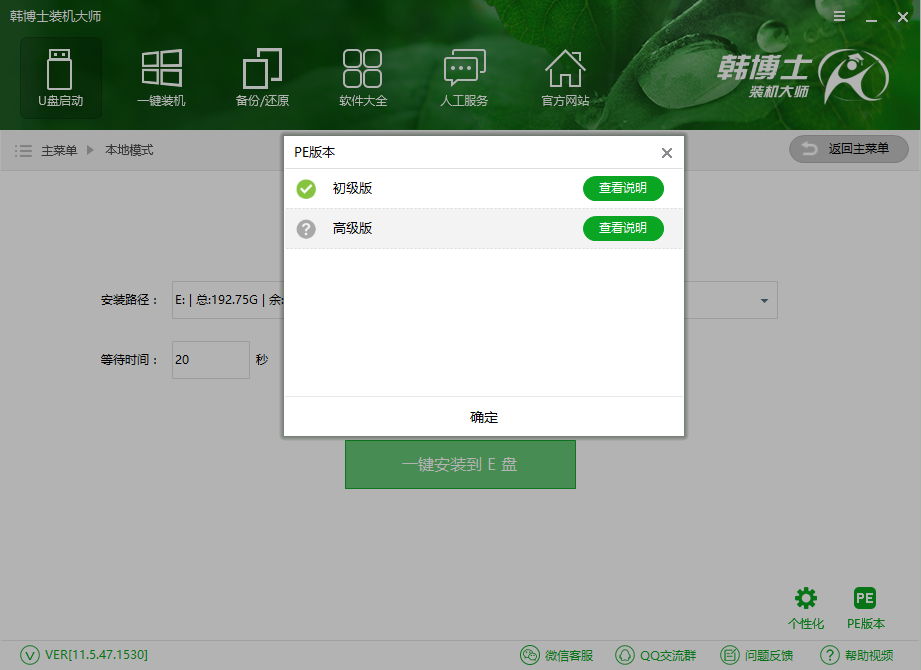The width and height of the screenshot is (921, 670).
Task: Select the U盘启动 mode icon
Action: 60,77
